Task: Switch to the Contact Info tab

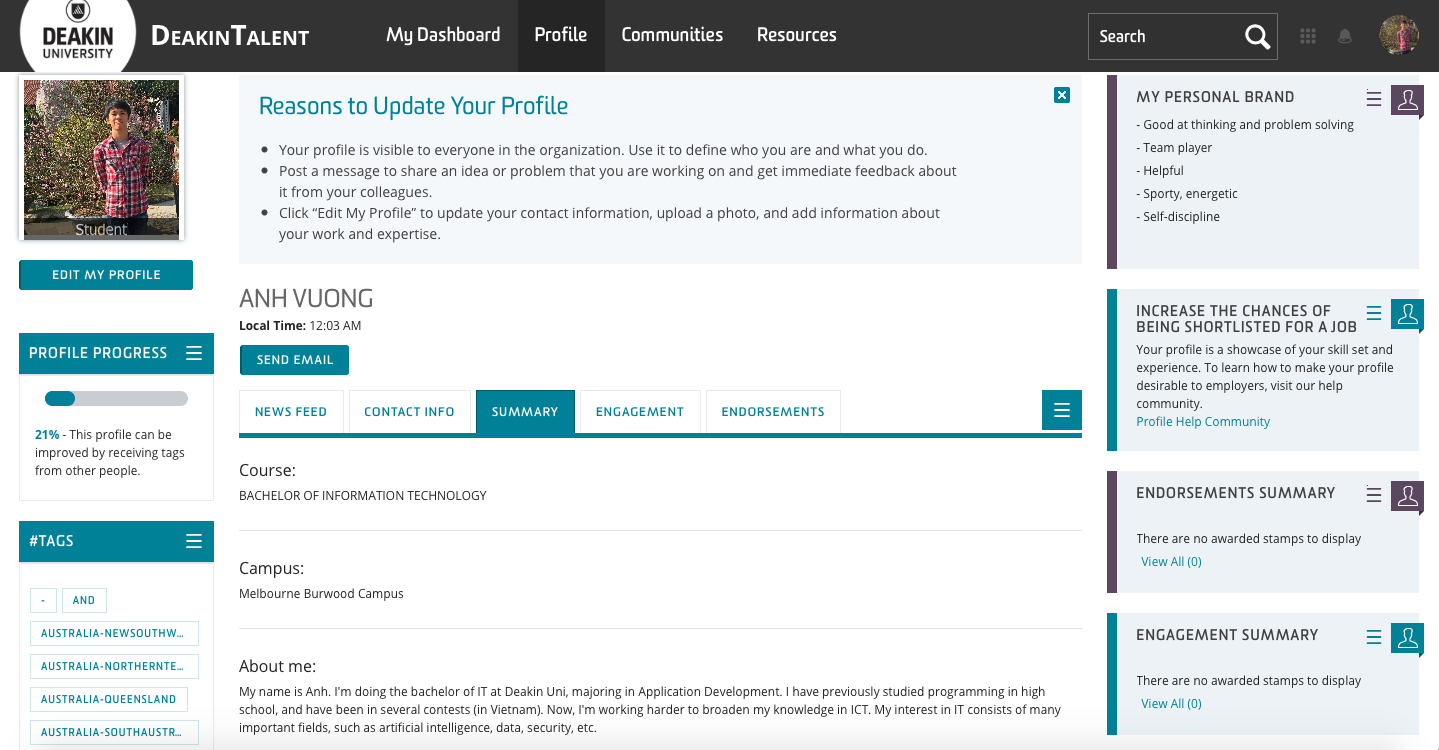Action: pos(409,411)
